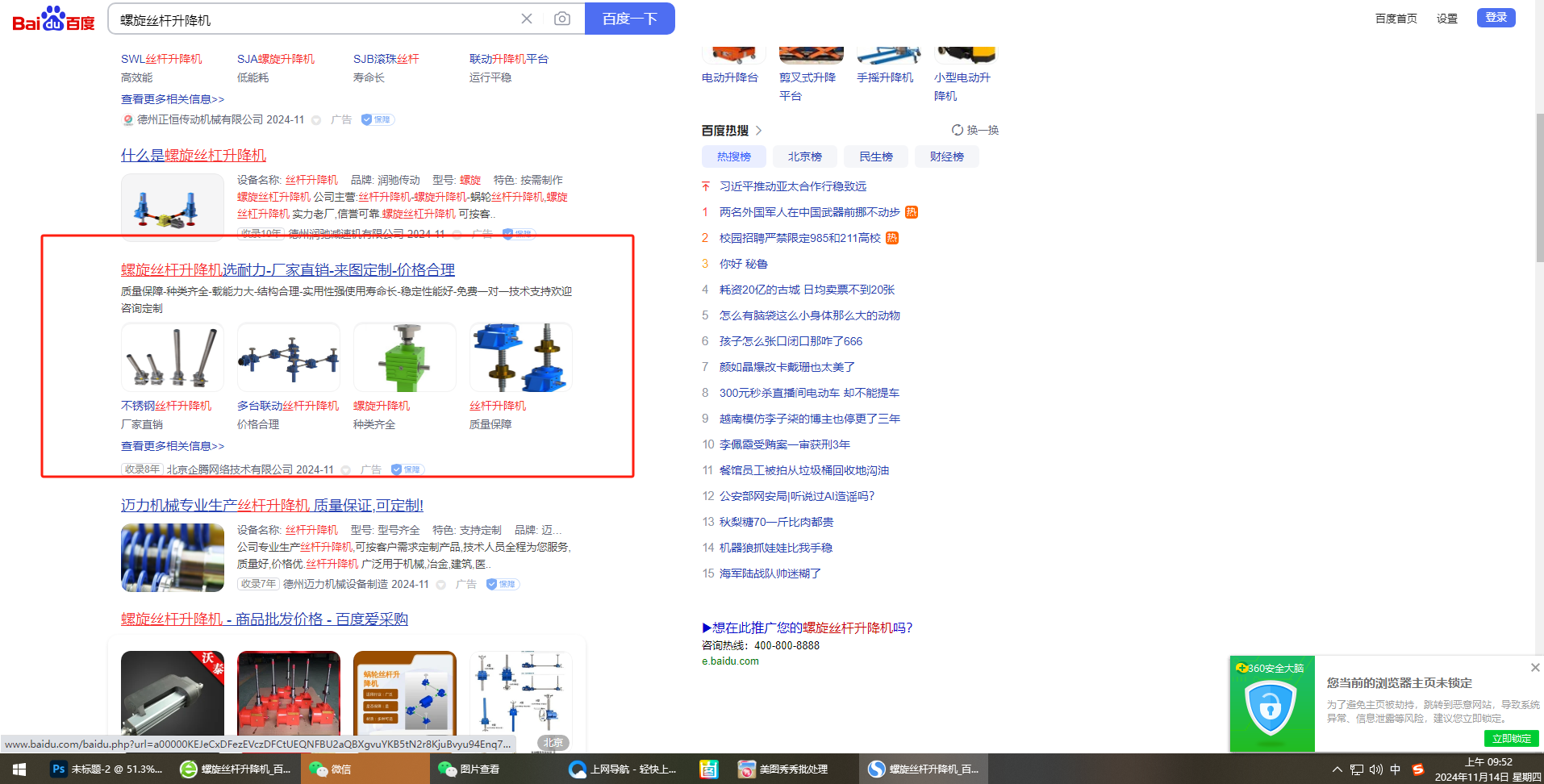Image resolution: width=1544 pixels, height=784 pixels.
Task: Click the volume icon in the system tray
Action: [x=1376, y=769]
